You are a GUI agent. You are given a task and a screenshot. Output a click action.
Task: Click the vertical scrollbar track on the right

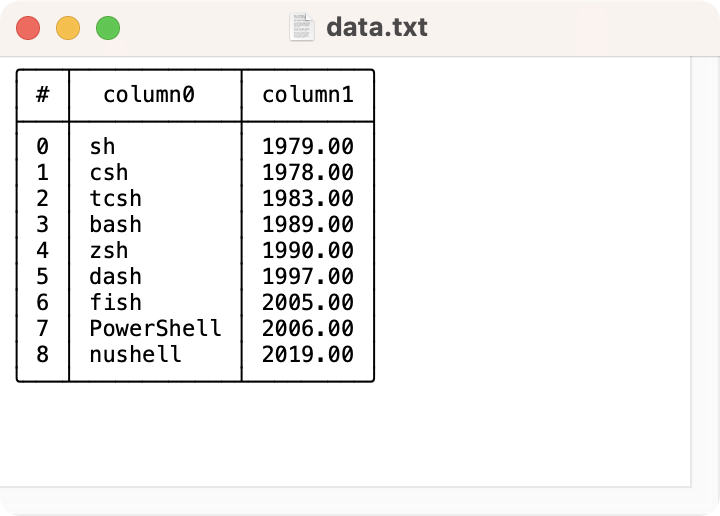coord(705,270)
